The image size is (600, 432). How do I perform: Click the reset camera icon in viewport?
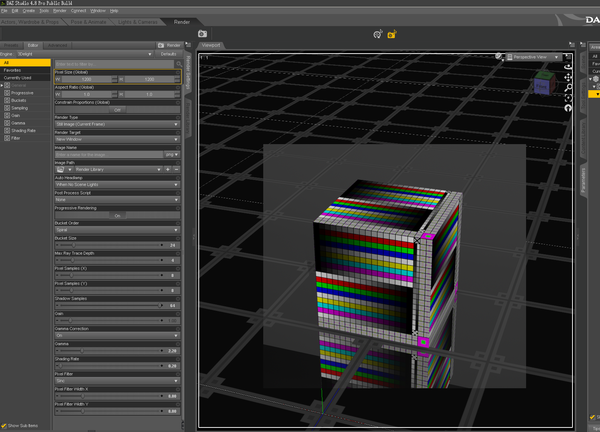[568, 108]
